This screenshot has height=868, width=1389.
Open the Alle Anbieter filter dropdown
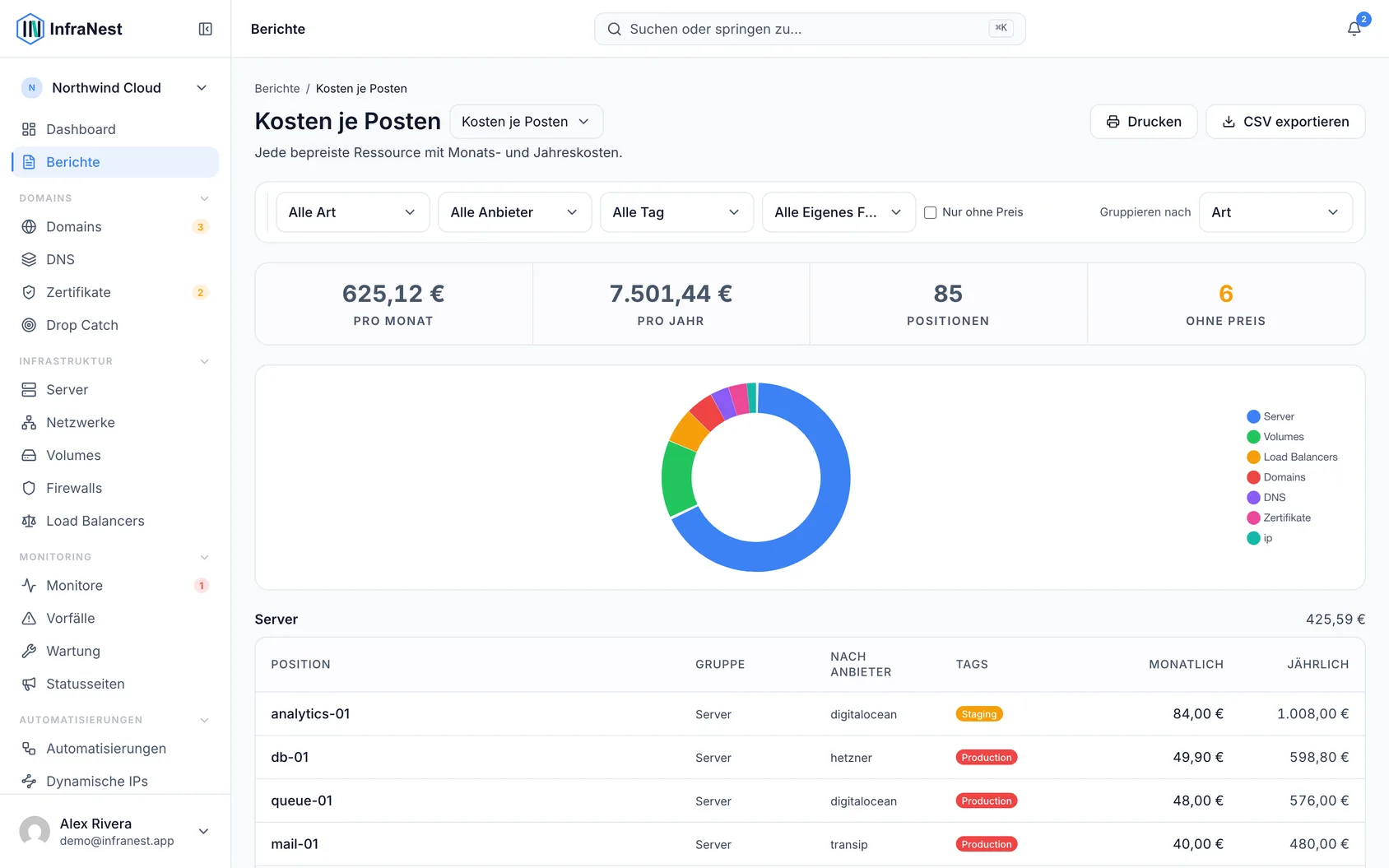pos(514,212)
